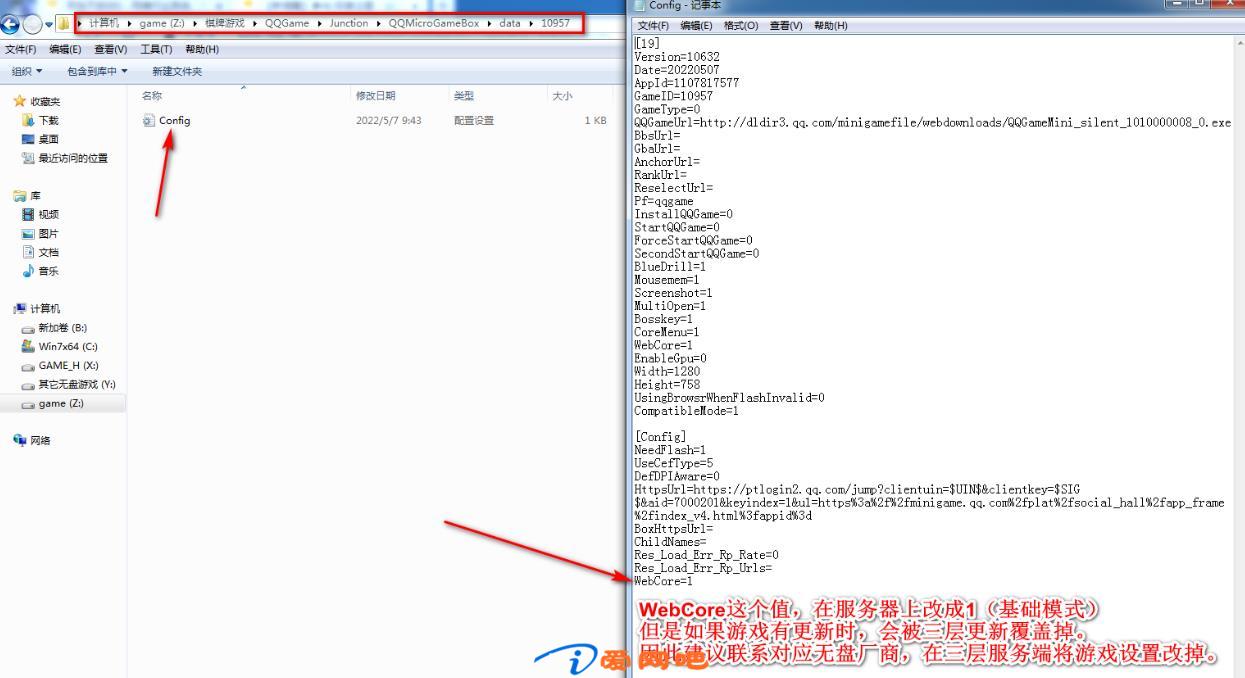This screenshot has height=678, width=1245.
Task: Jump to QQGame in the address bar
Action: click(x=287, y=24)
